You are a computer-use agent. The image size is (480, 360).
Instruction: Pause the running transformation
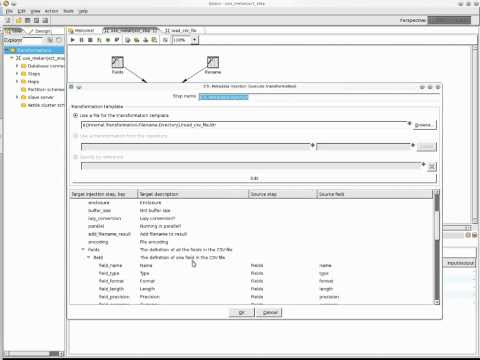[x=81, y=40]
